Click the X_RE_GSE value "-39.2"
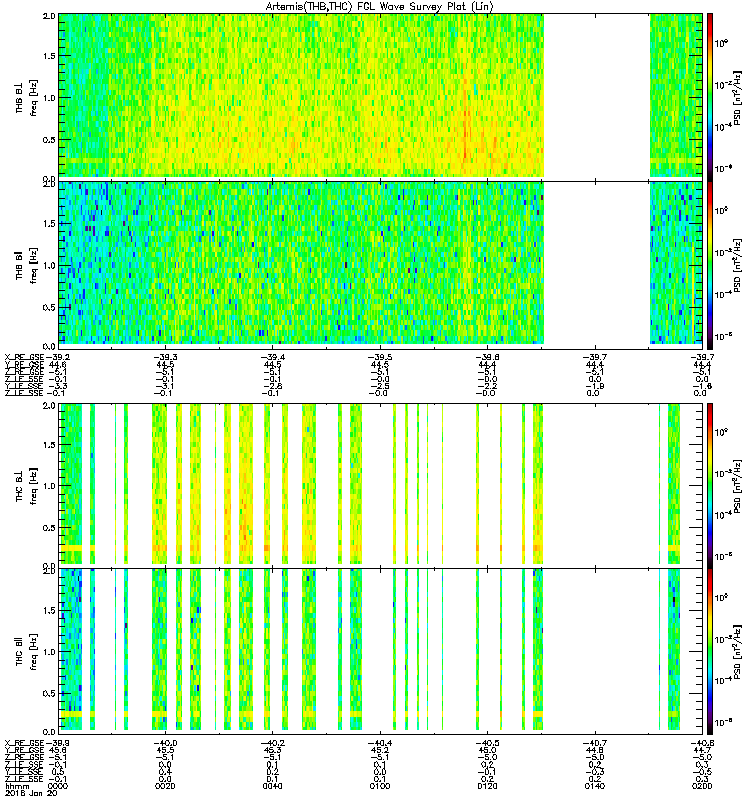The width and height of the screenshot is (750, 800). [x=57, y=357]
